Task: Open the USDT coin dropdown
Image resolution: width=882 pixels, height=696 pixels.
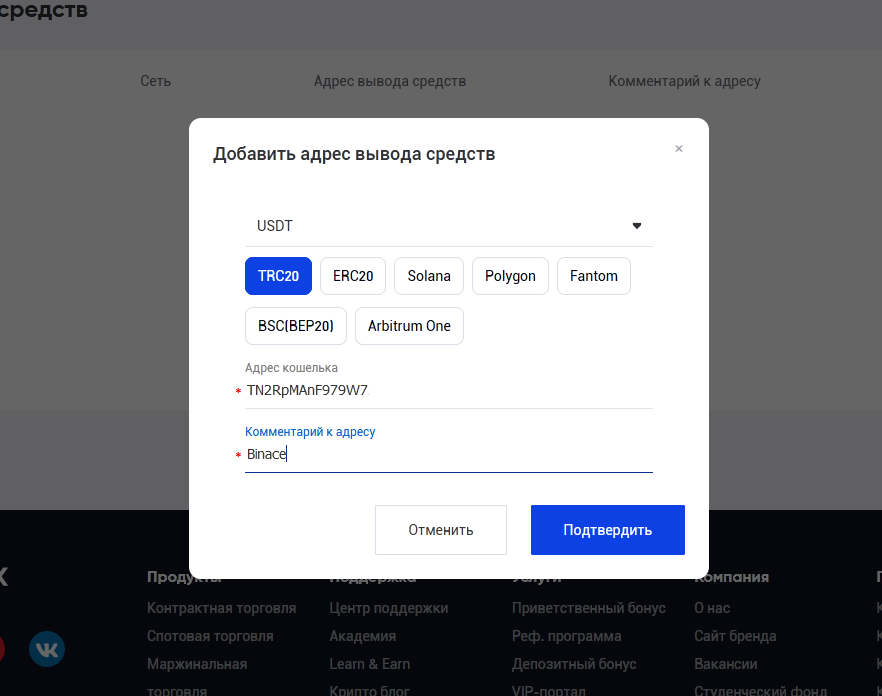Action: pyautogui.click(x=449, y=226)
